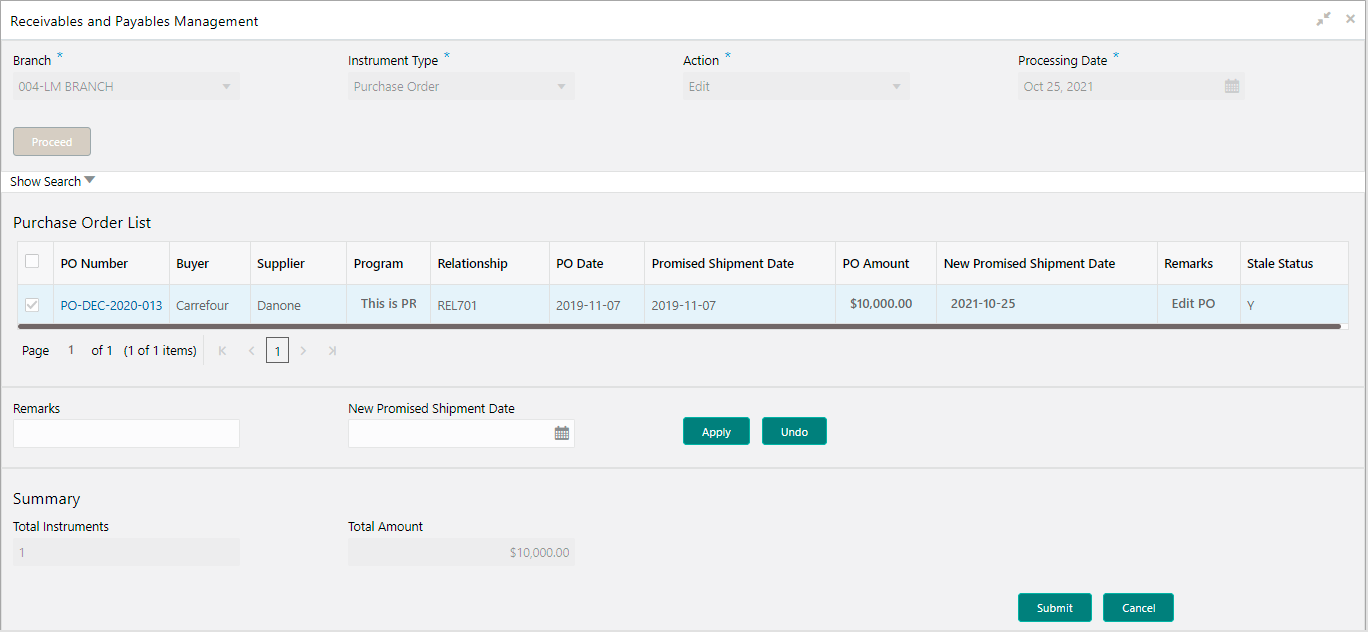Viewport: 1368px width, 632px height.
Task: Click the Apply button
Action: 716,432
